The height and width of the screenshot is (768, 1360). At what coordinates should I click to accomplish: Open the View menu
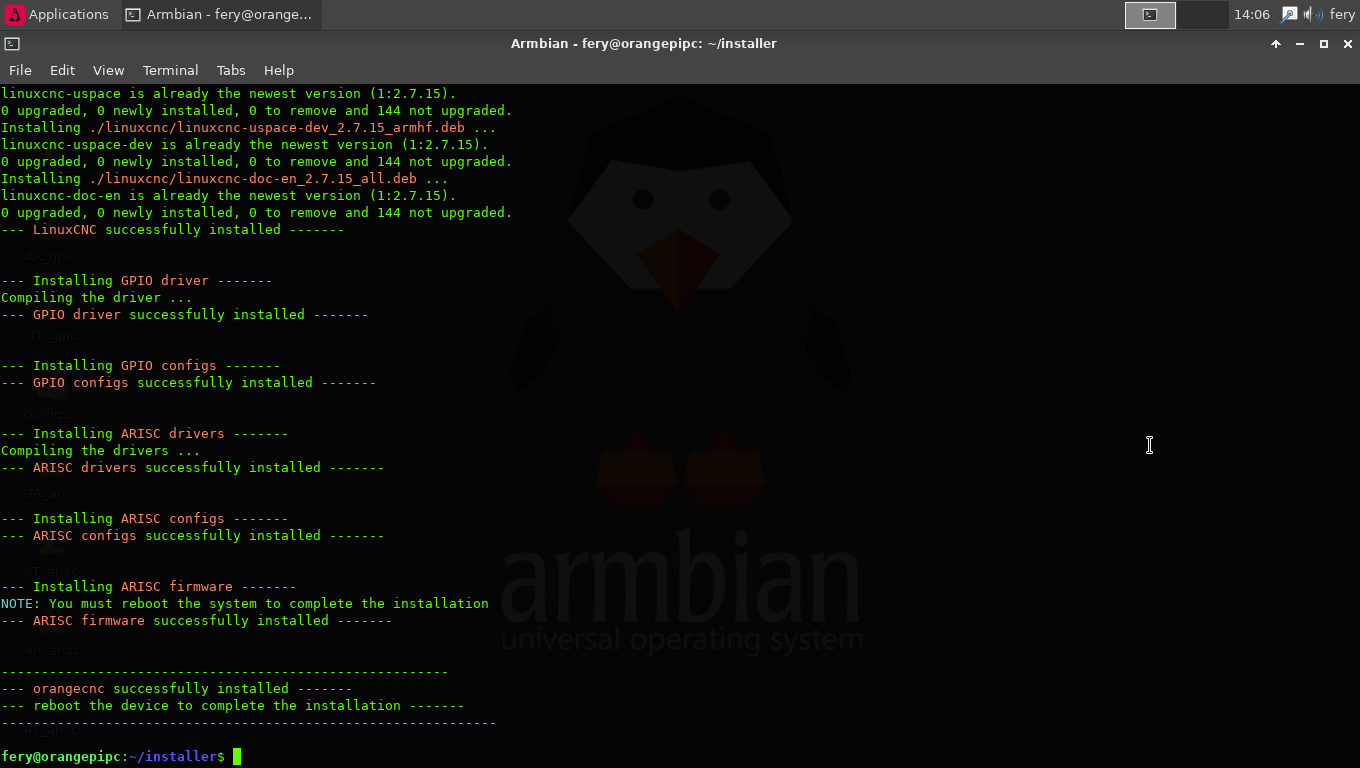click(108, 70)
